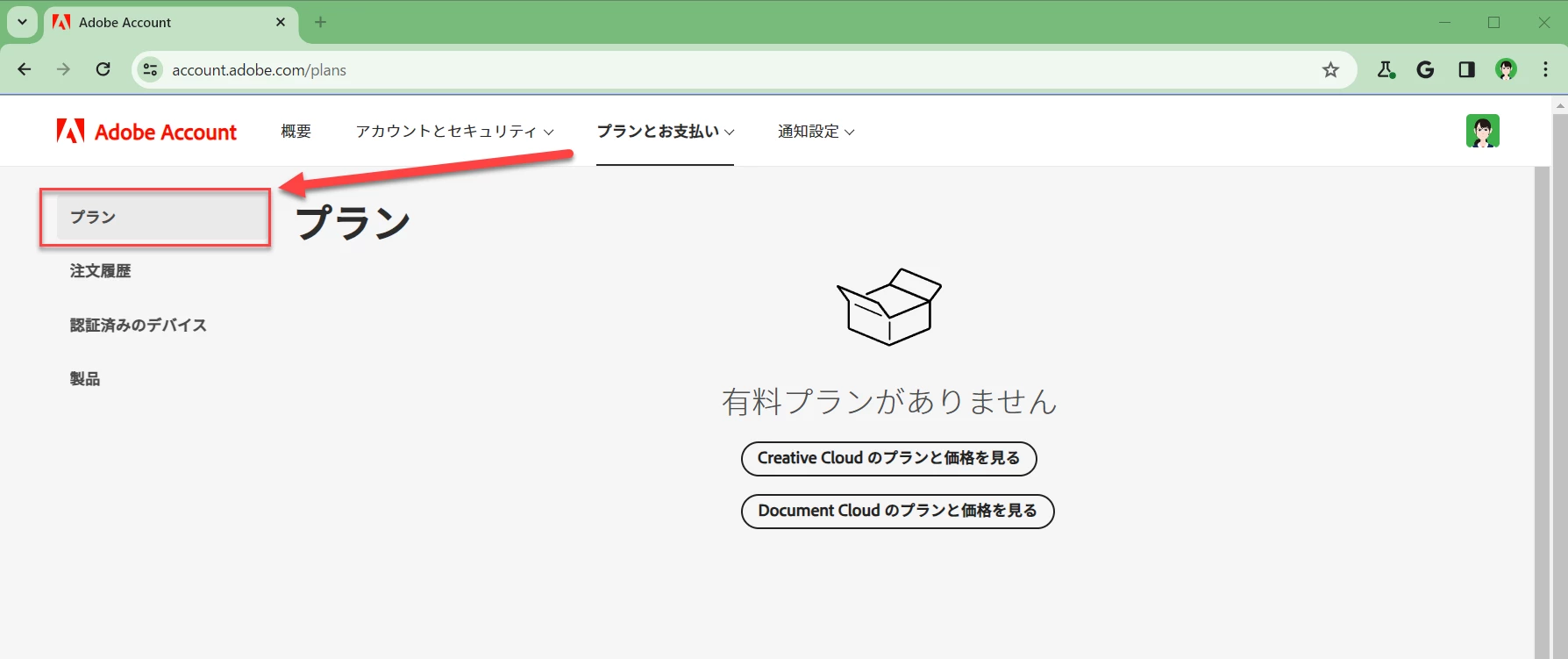Click the Adobe Account logo
The image size is (1568, 659).
pos(146,132)
